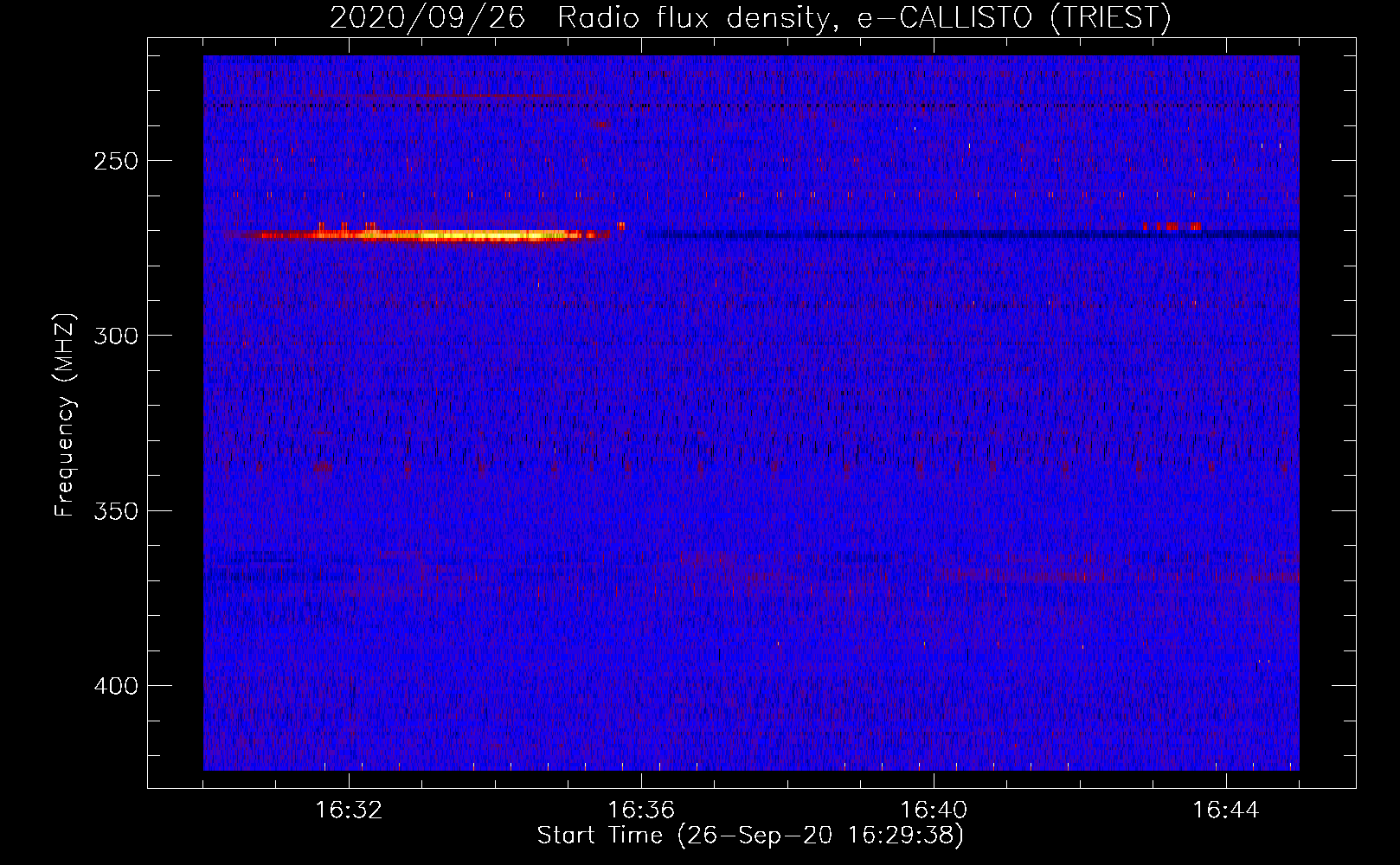1400x865 pixels.
Task: Click the 'Start Time (26-Sep-20 16:29:38)' label
Action: tap(750, 836)
